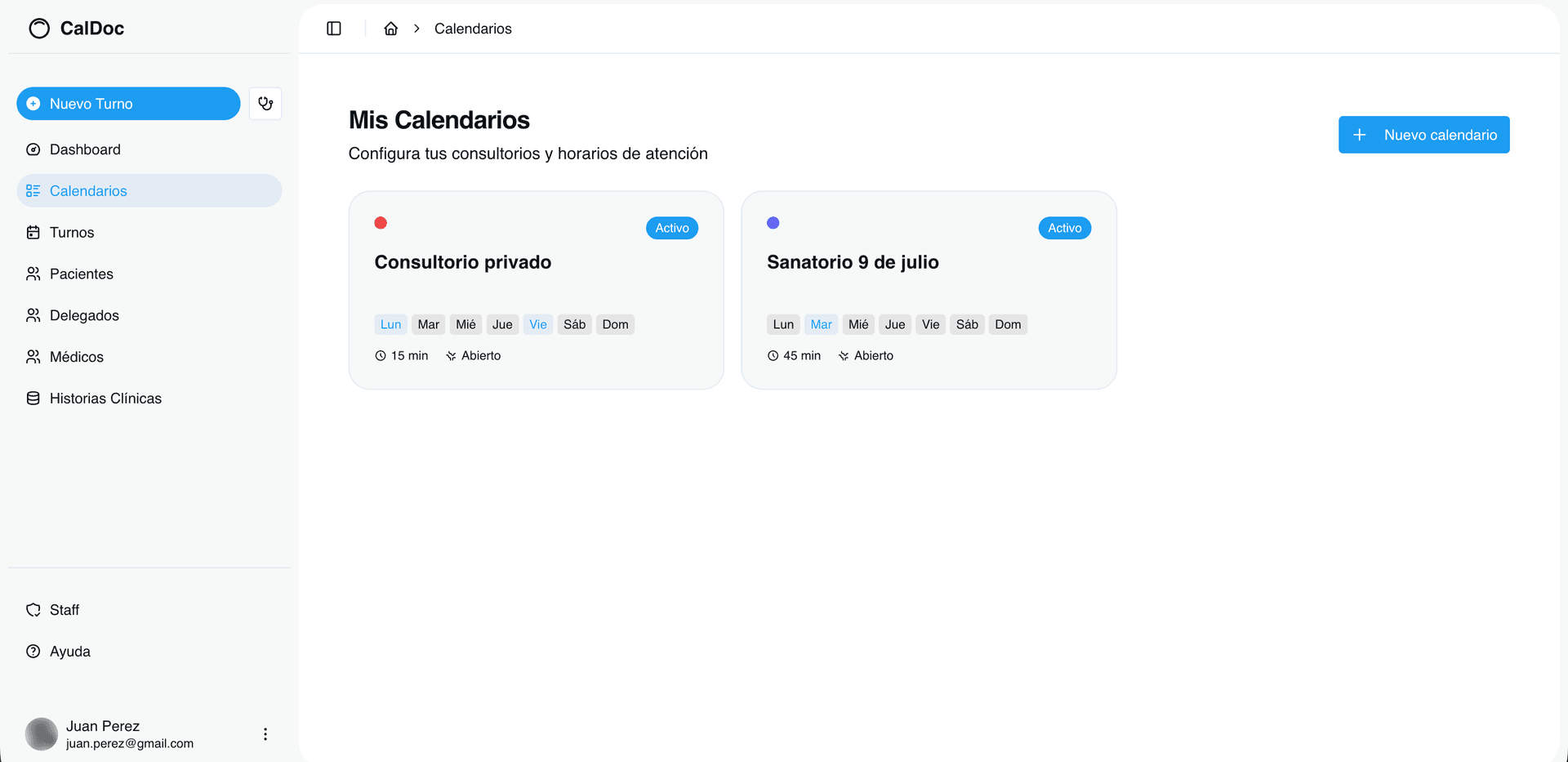Open the Juan Perez profile avatar

[41, 734]
